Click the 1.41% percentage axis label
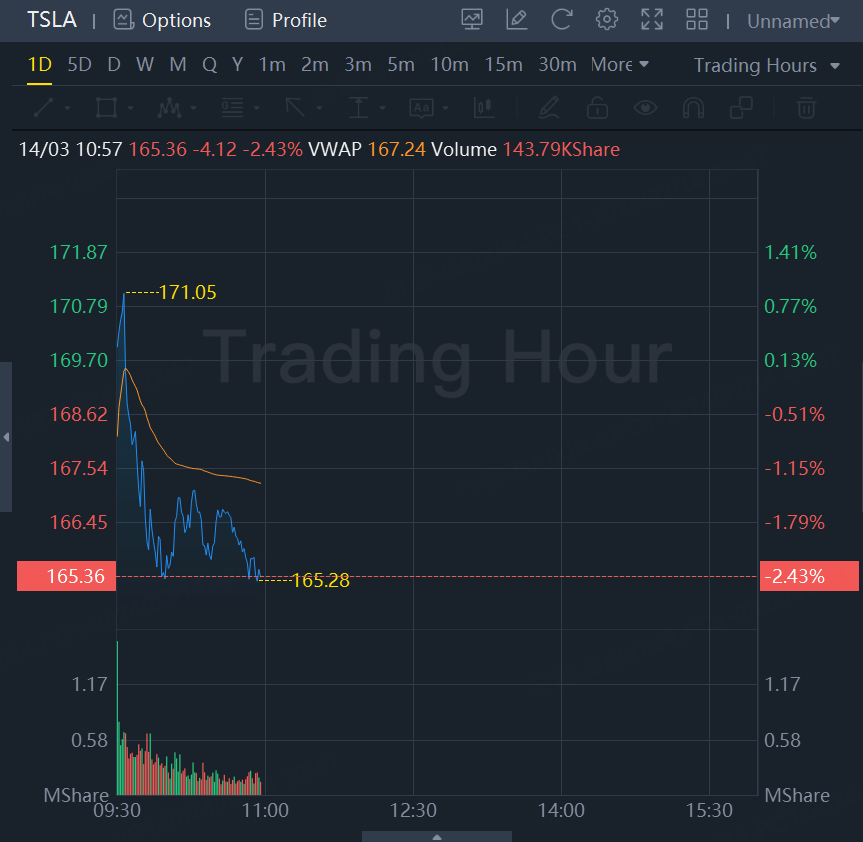The image size is (863, 842). tap(790, 253)
